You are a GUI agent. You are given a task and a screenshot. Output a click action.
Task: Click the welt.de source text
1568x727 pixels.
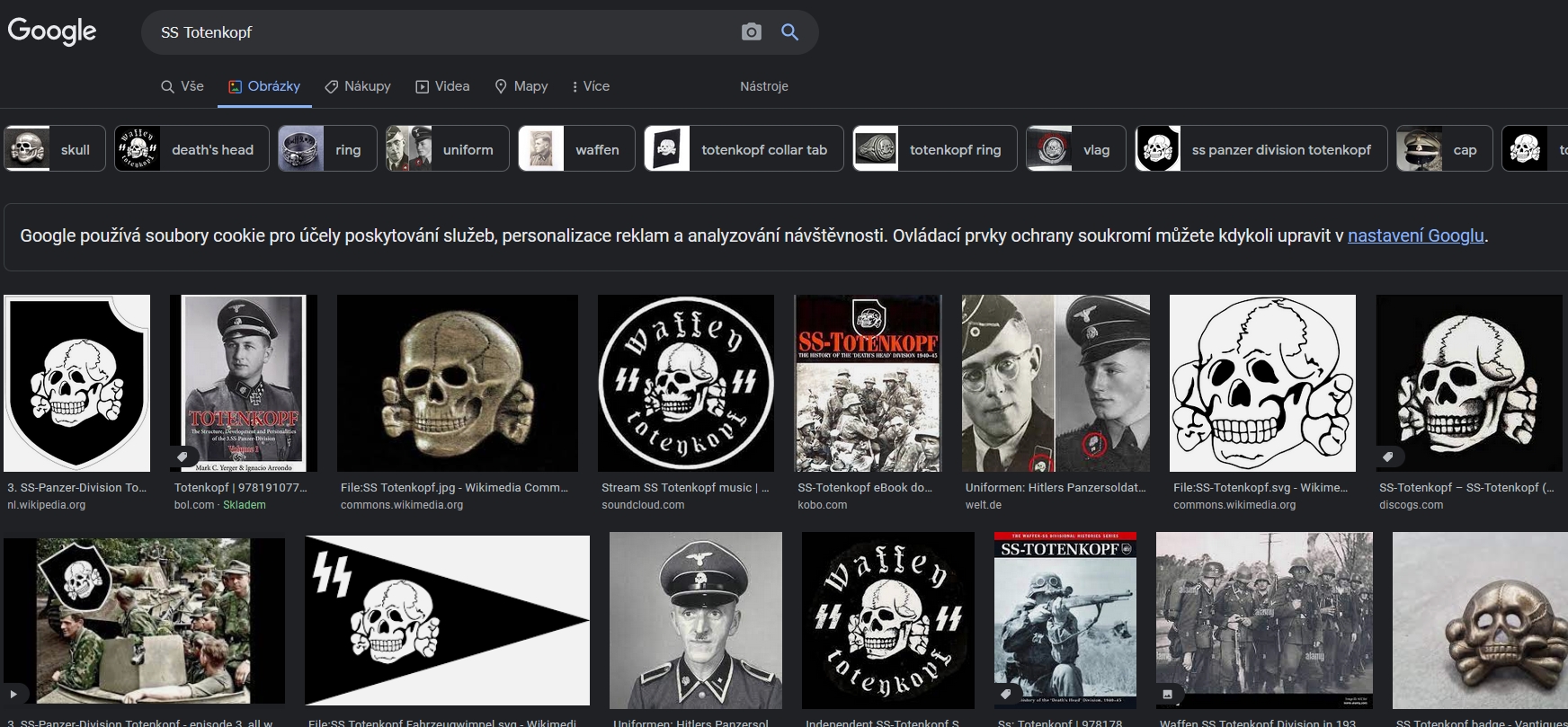(x=983, y=505)
